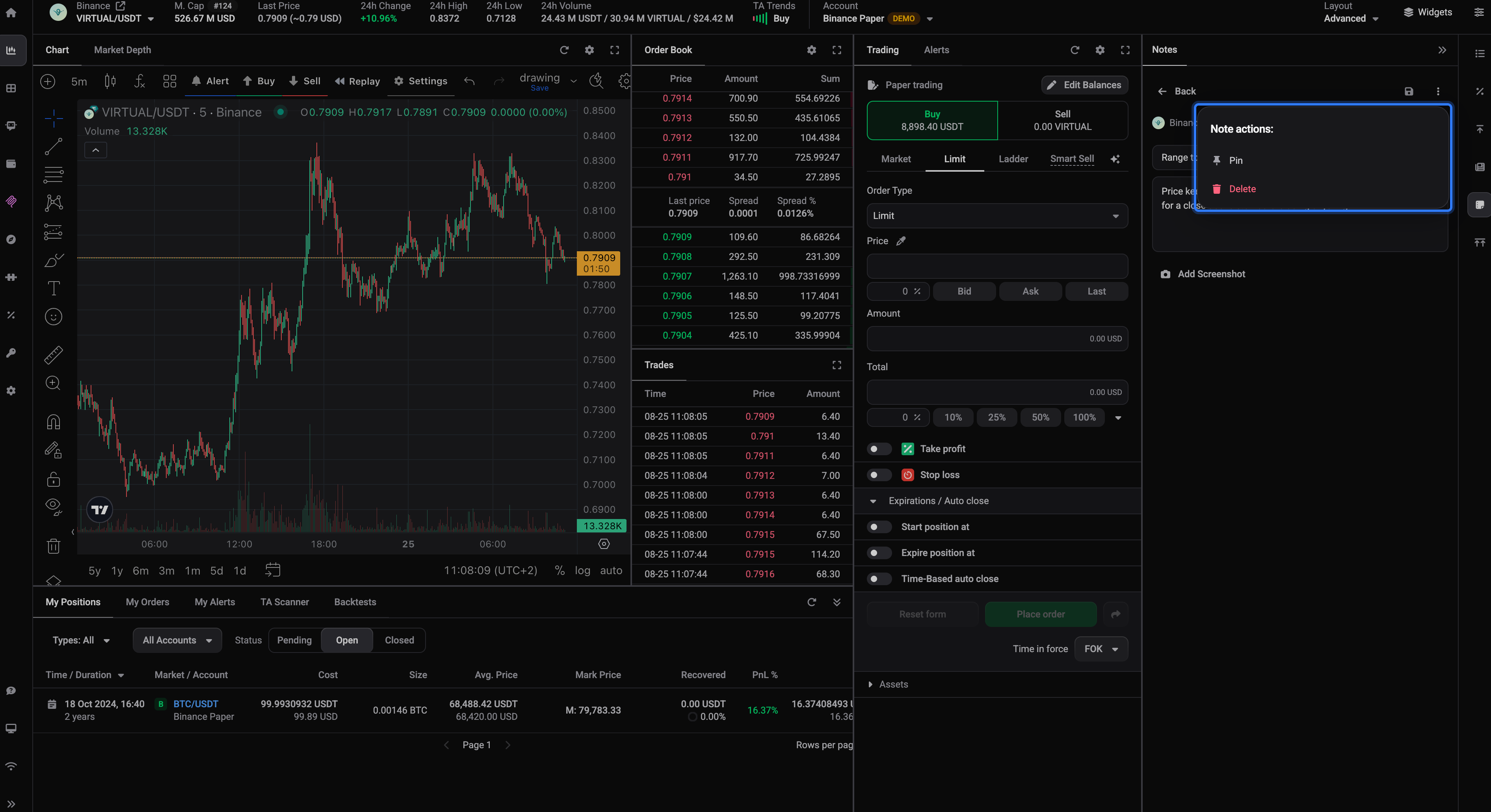This screenshot has width=1491, height=812.
Task: Open the home page icon
Action: pyautogui.click(x=11, y=12)
